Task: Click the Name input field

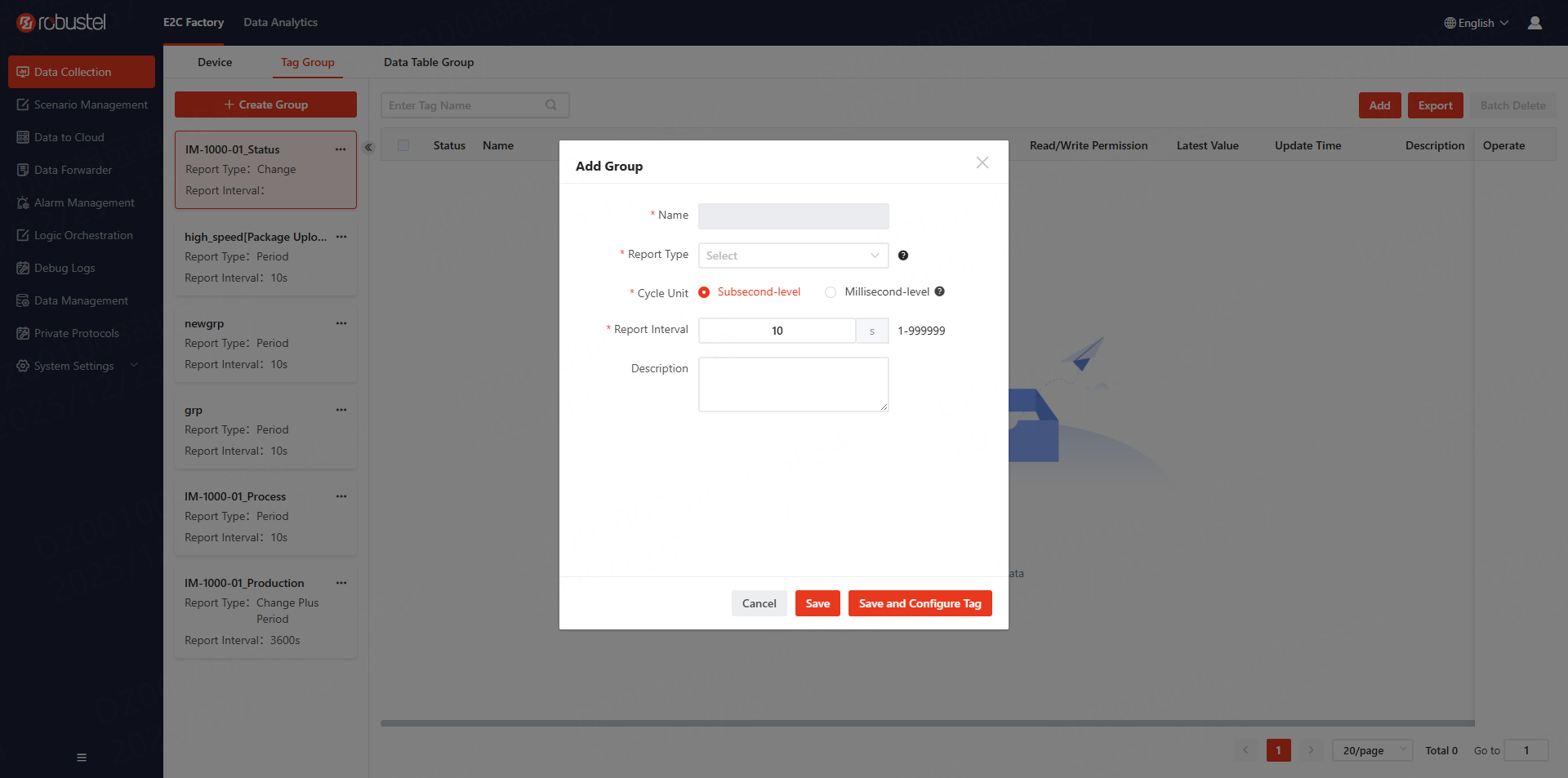Action: pos(793,216)
